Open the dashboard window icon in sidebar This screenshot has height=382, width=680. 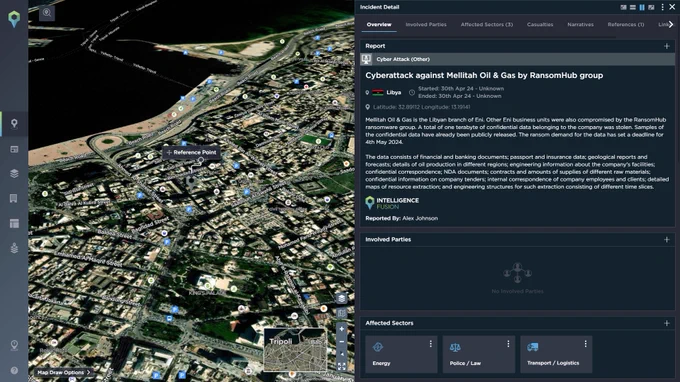pos(14,149)
